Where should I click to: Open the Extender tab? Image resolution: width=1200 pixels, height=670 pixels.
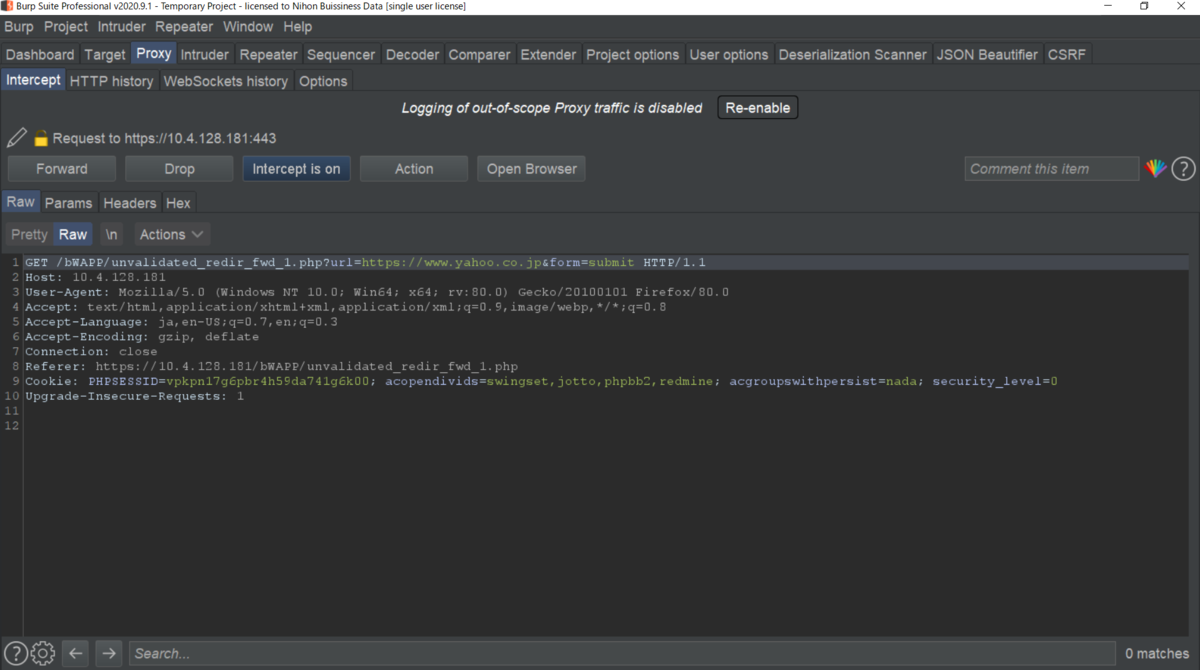pyautogui.click(x=549, y=55)
